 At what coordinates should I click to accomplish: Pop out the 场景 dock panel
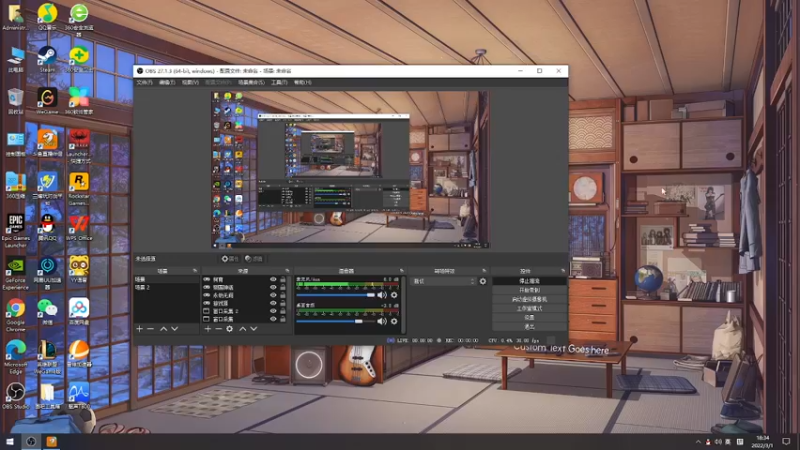[195, 271]
